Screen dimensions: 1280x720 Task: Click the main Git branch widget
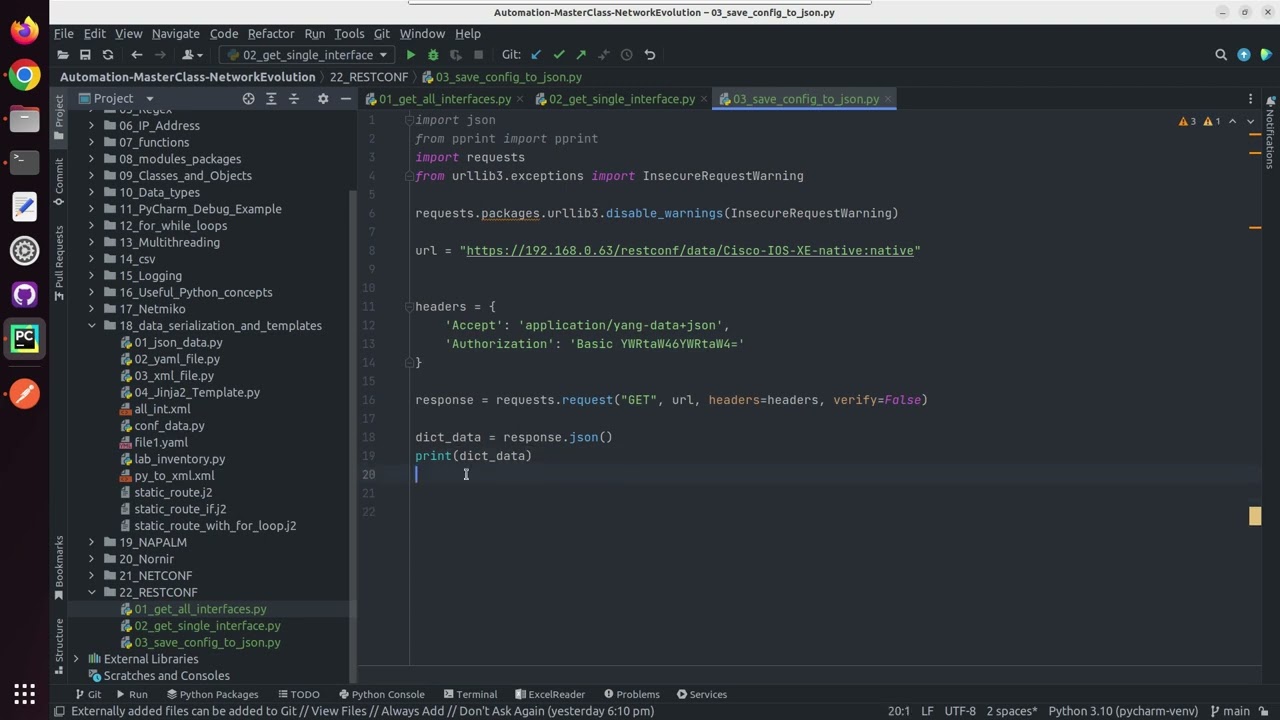[x=1229, y=712]
